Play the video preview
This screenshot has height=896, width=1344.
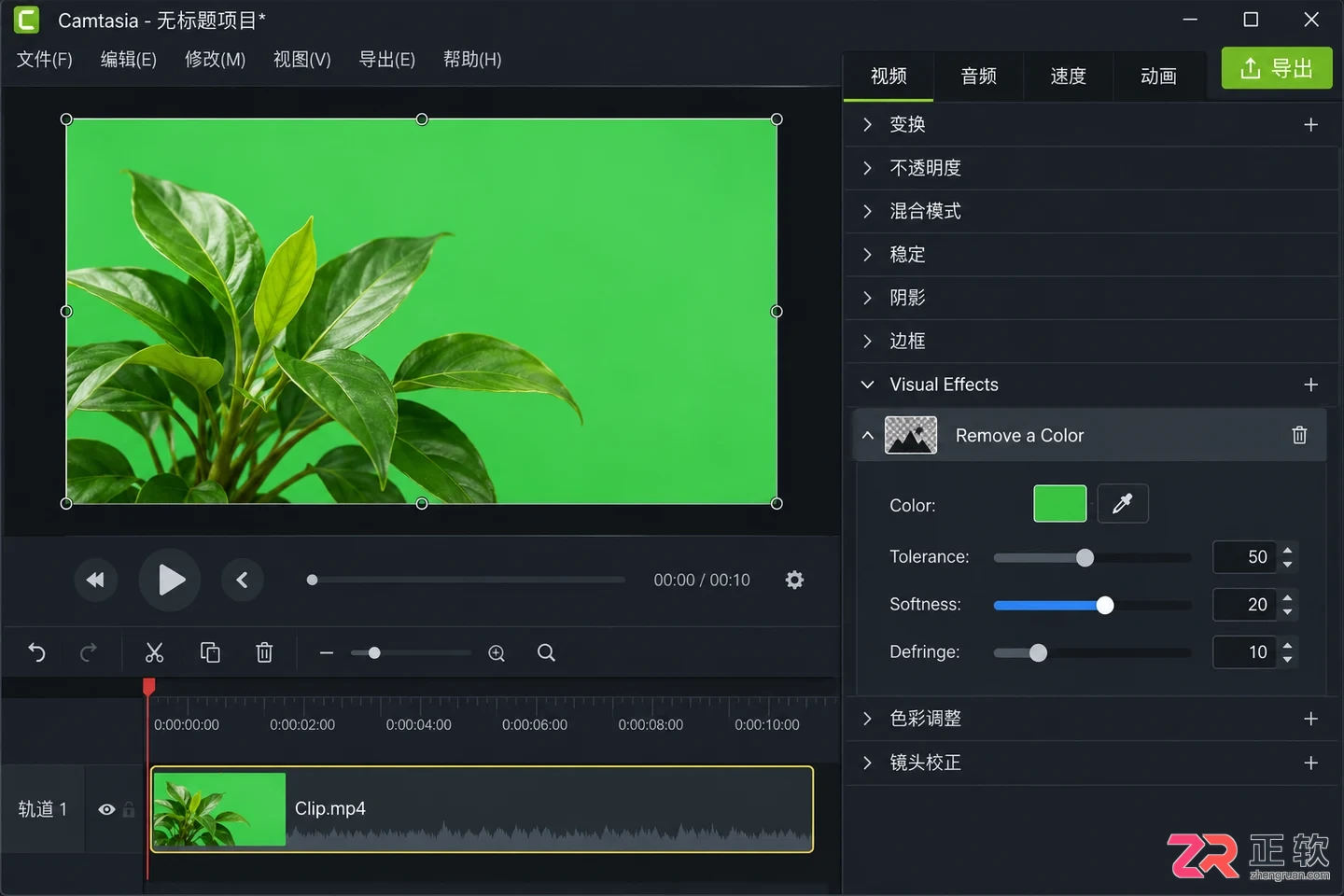pyautogui.click(x=170, y=580)
